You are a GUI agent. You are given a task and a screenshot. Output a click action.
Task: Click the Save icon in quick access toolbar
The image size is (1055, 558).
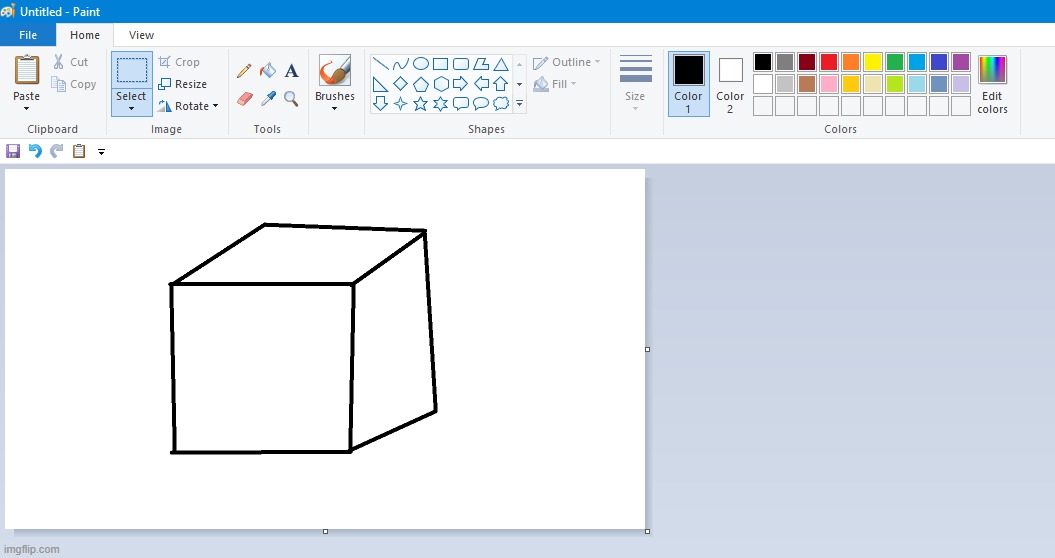tap(13, 151)
